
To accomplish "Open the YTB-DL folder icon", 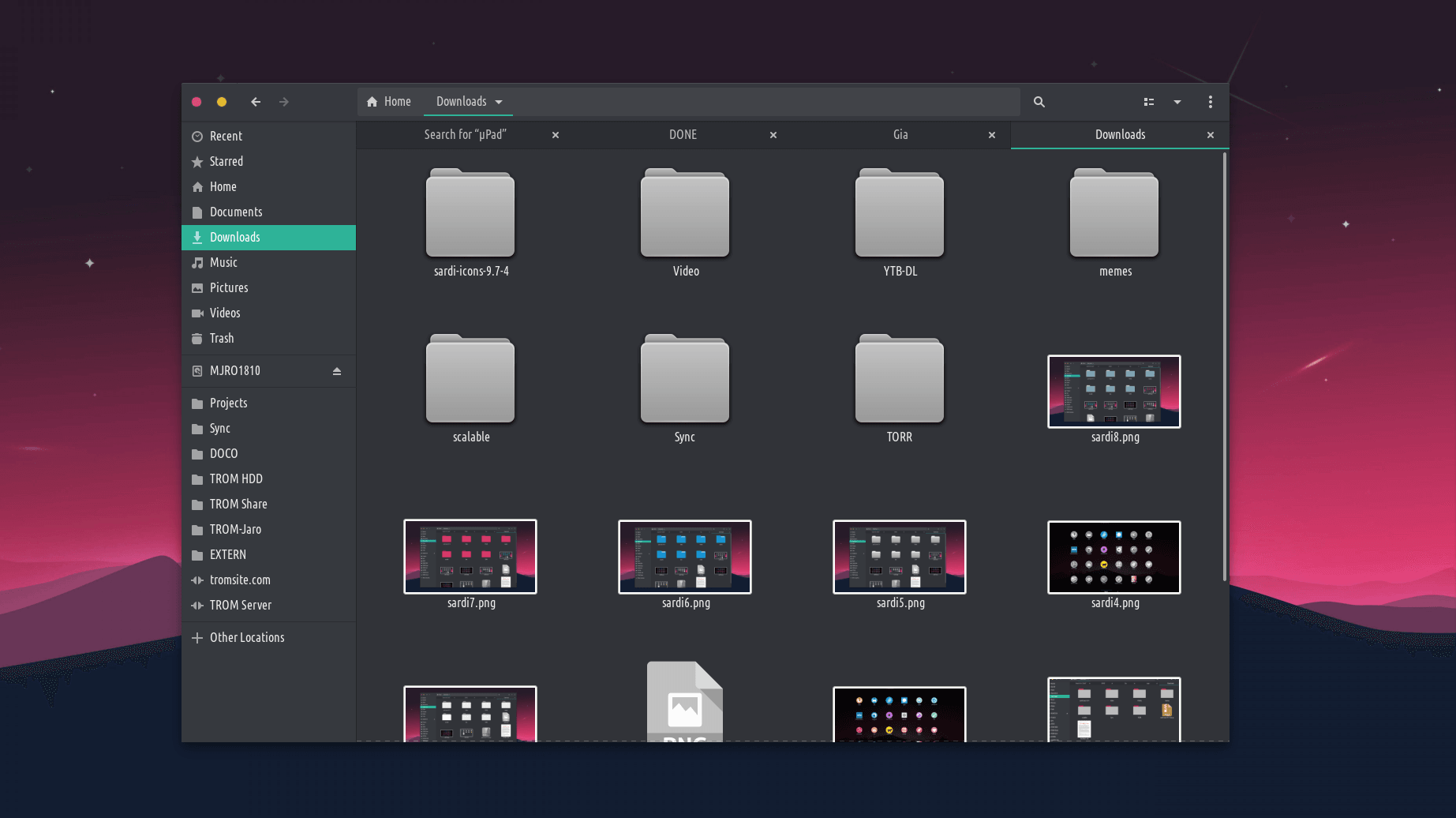I will point(899,215).
